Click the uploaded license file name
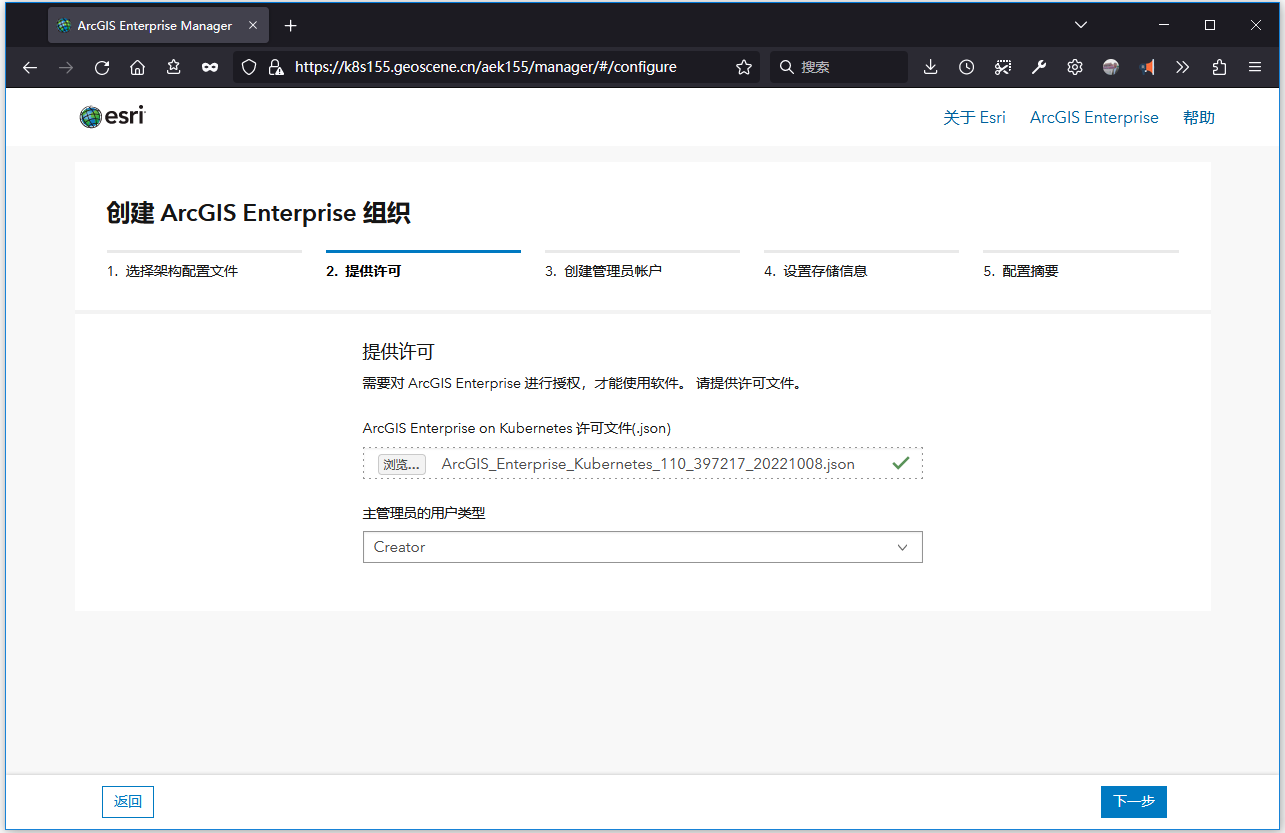 tap(648, 464)
